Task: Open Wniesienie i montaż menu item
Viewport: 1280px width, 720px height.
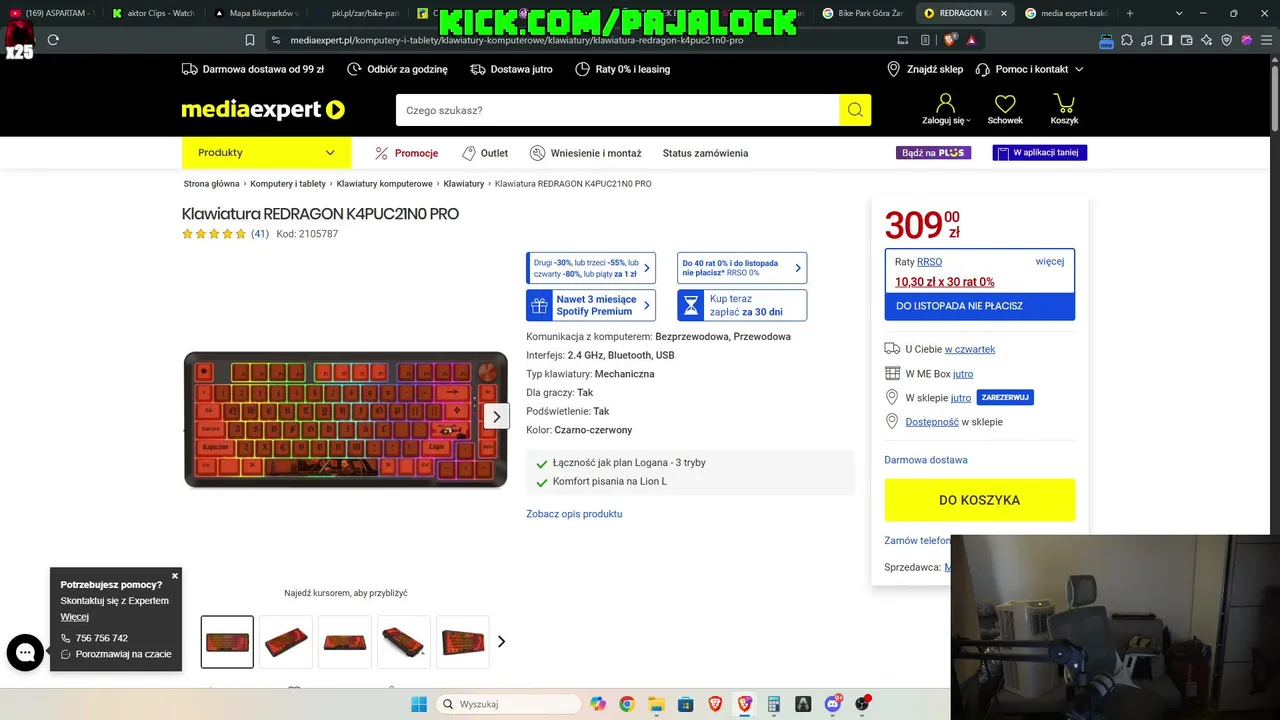Action: point(586,153)
